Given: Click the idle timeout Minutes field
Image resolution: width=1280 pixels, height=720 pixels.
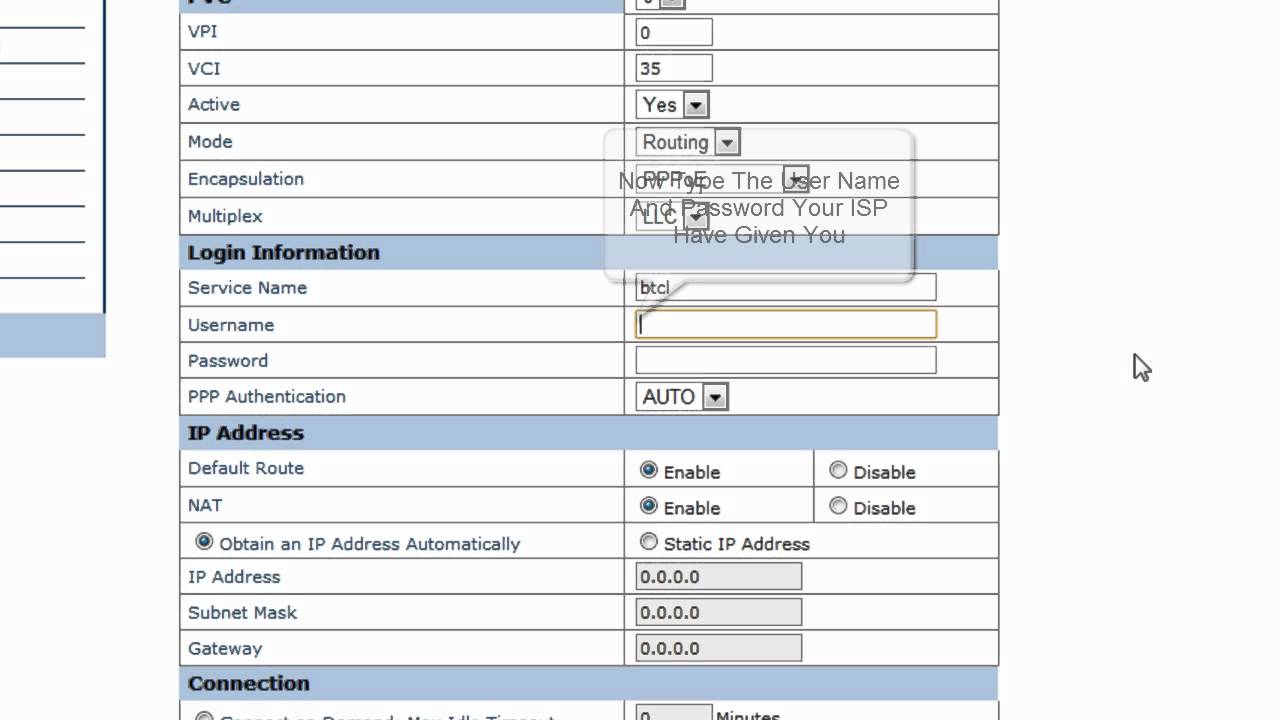Looking at the screenshot, I should click(x=674, y=714).
